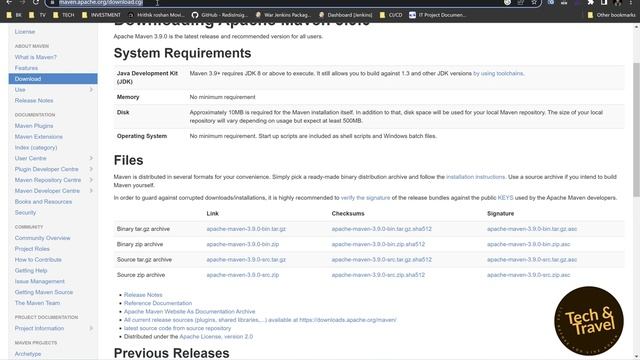Open the Other bookmarks folder
The image size is (640, 360).
611,15
